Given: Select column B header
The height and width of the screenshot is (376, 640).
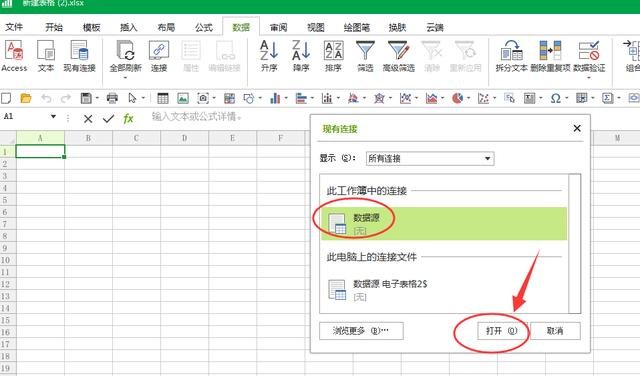Looking at the screenshot, I should coord(88,138).
